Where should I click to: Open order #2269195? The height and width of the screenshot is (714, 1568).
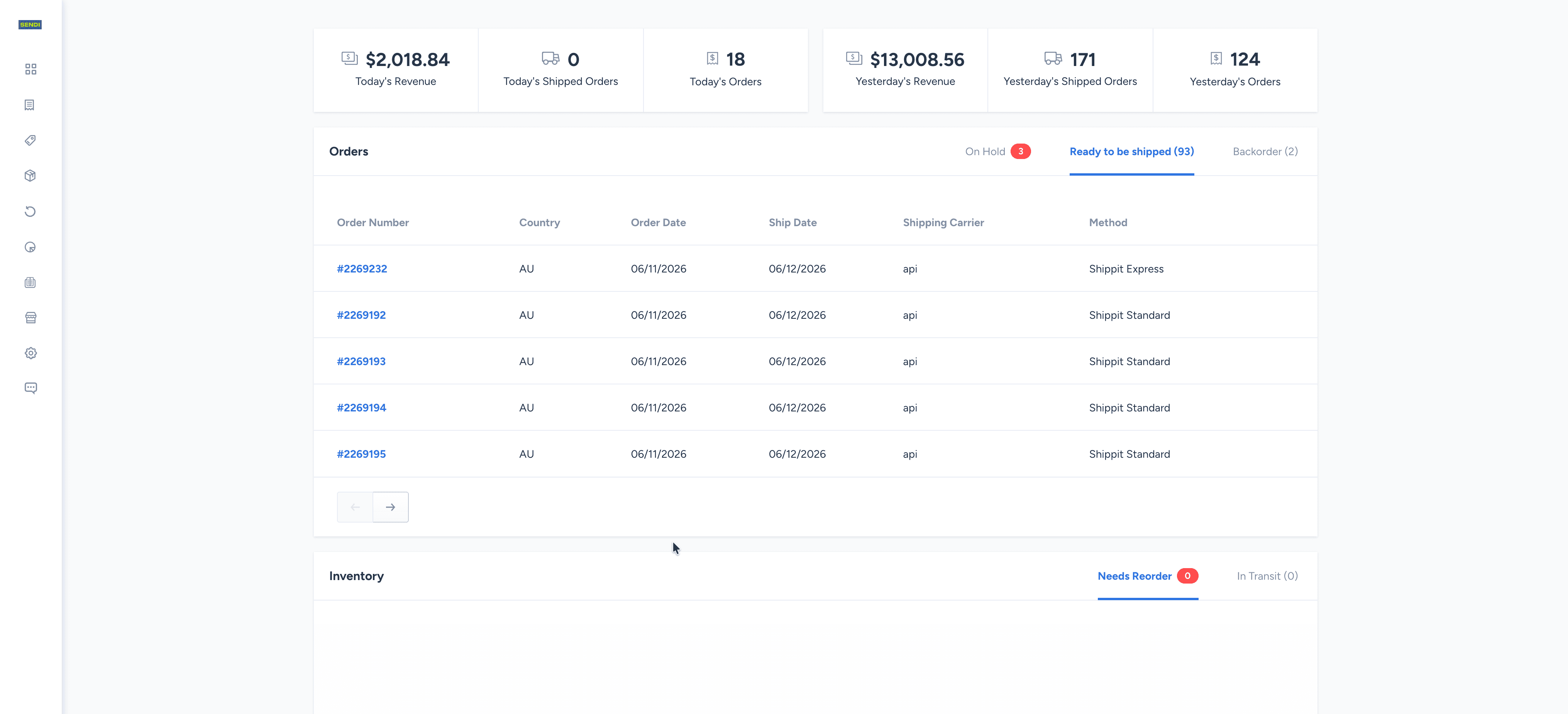[x=361, y=454]
